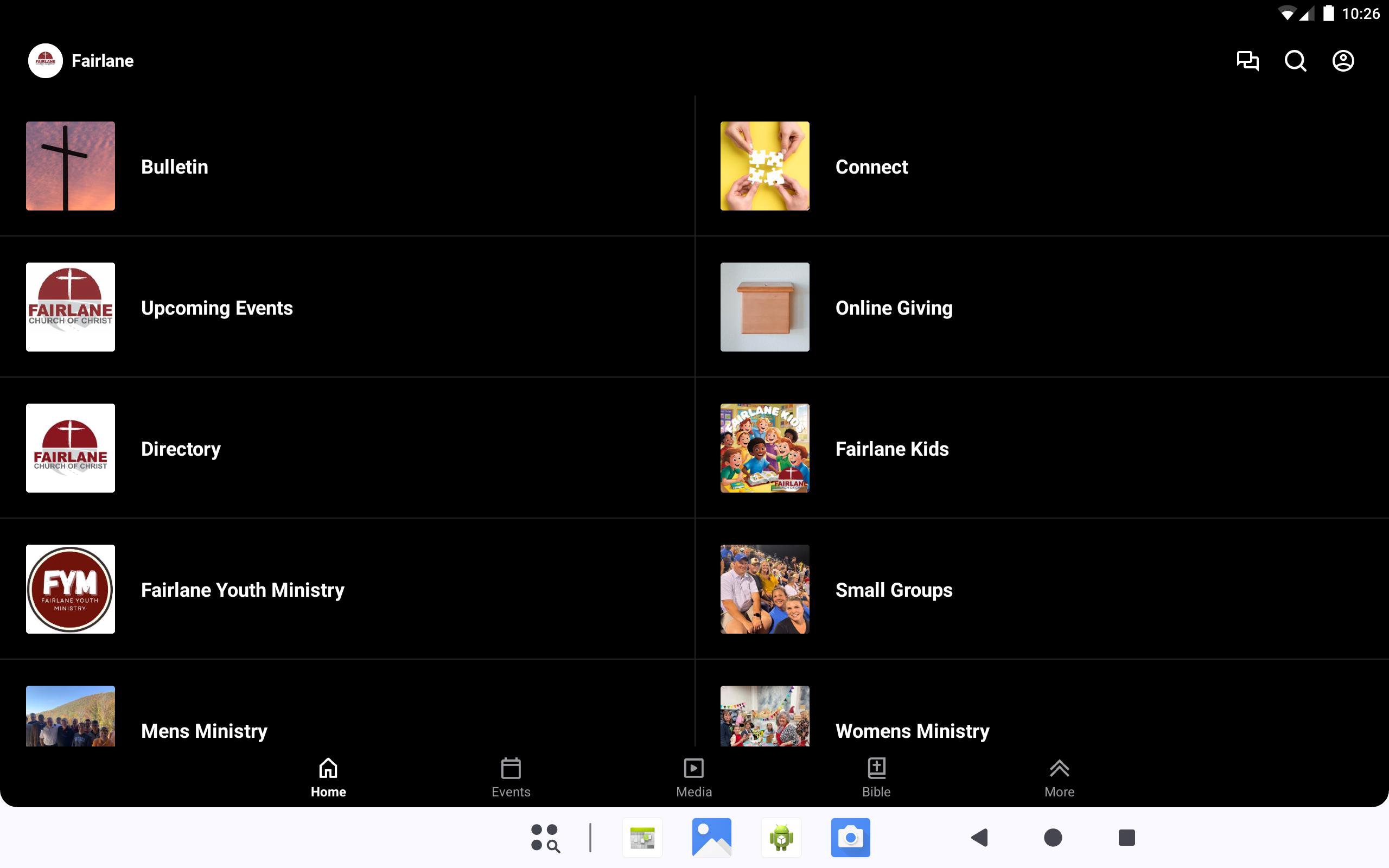Open Online Giving
The image size is (1389, 868).
[x=894, y=308]
